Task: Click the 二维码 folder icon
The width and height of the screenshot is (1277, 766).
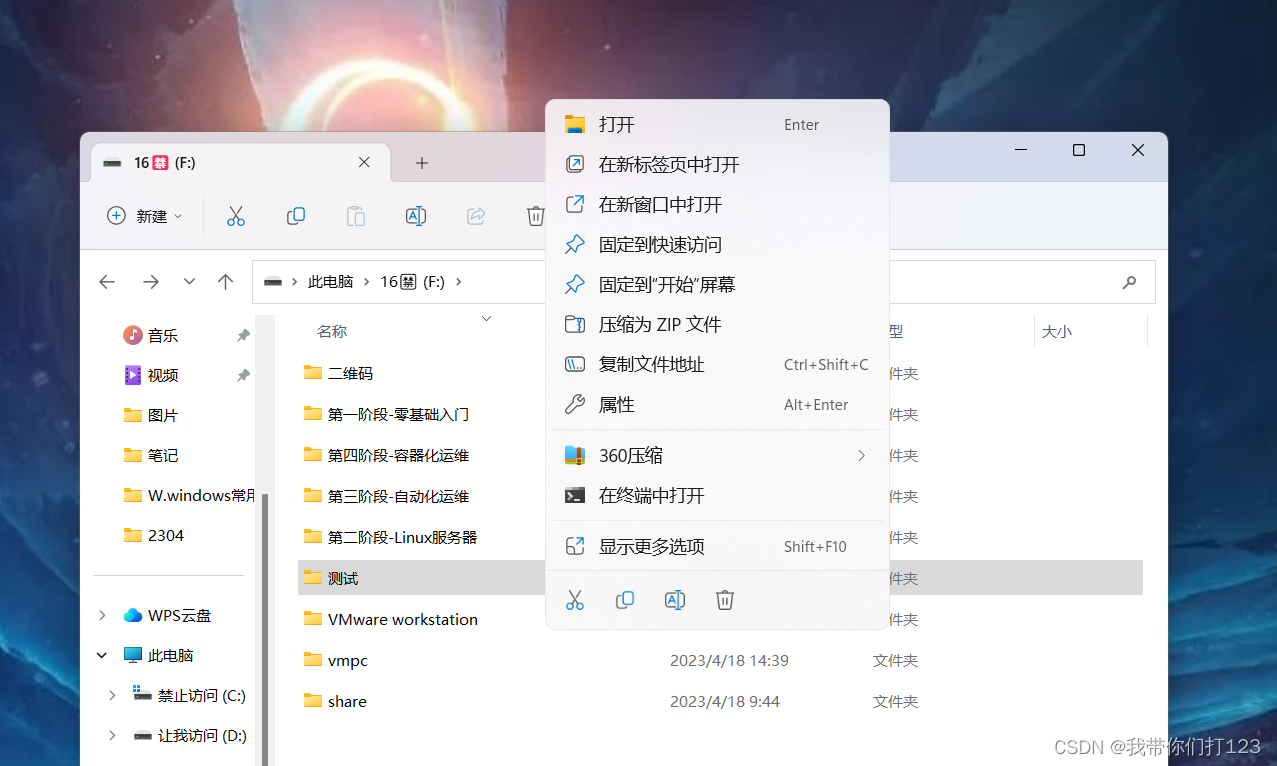Action: (x=313, y=373)
